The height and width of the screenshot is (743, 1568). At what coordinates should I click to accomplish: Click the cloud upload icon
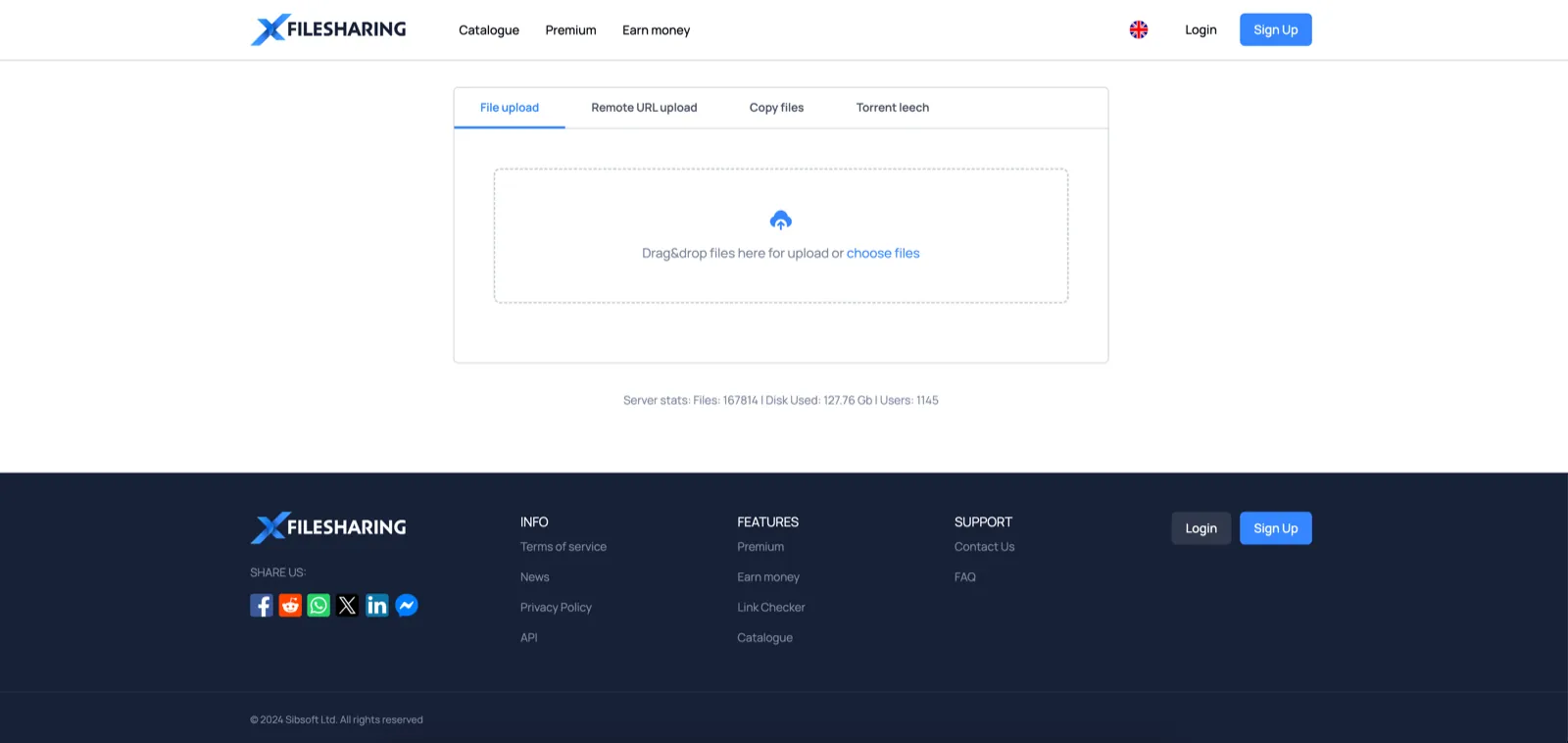tap(781, 221)
